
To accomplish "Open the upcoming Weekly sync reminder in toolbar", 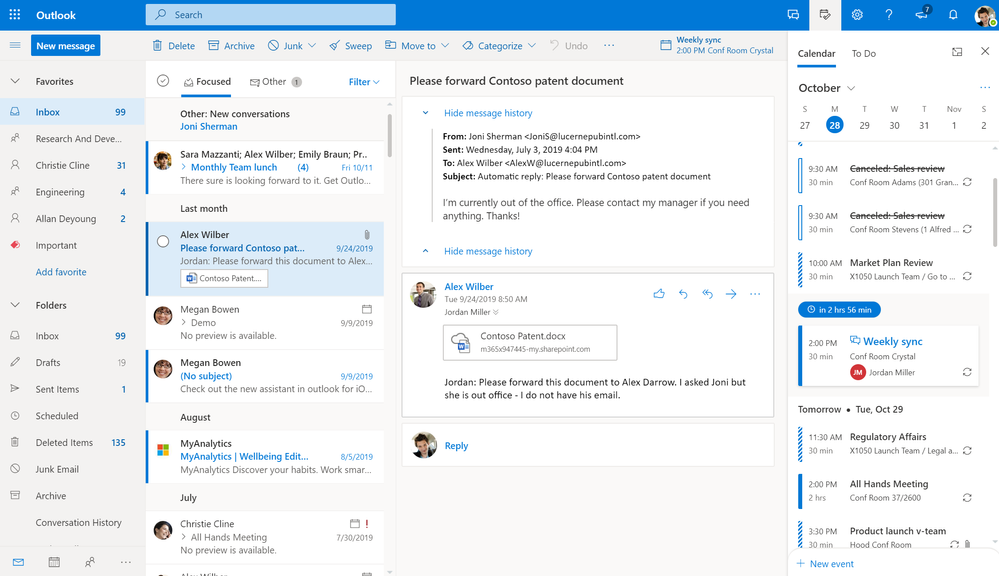I will 717,45.
